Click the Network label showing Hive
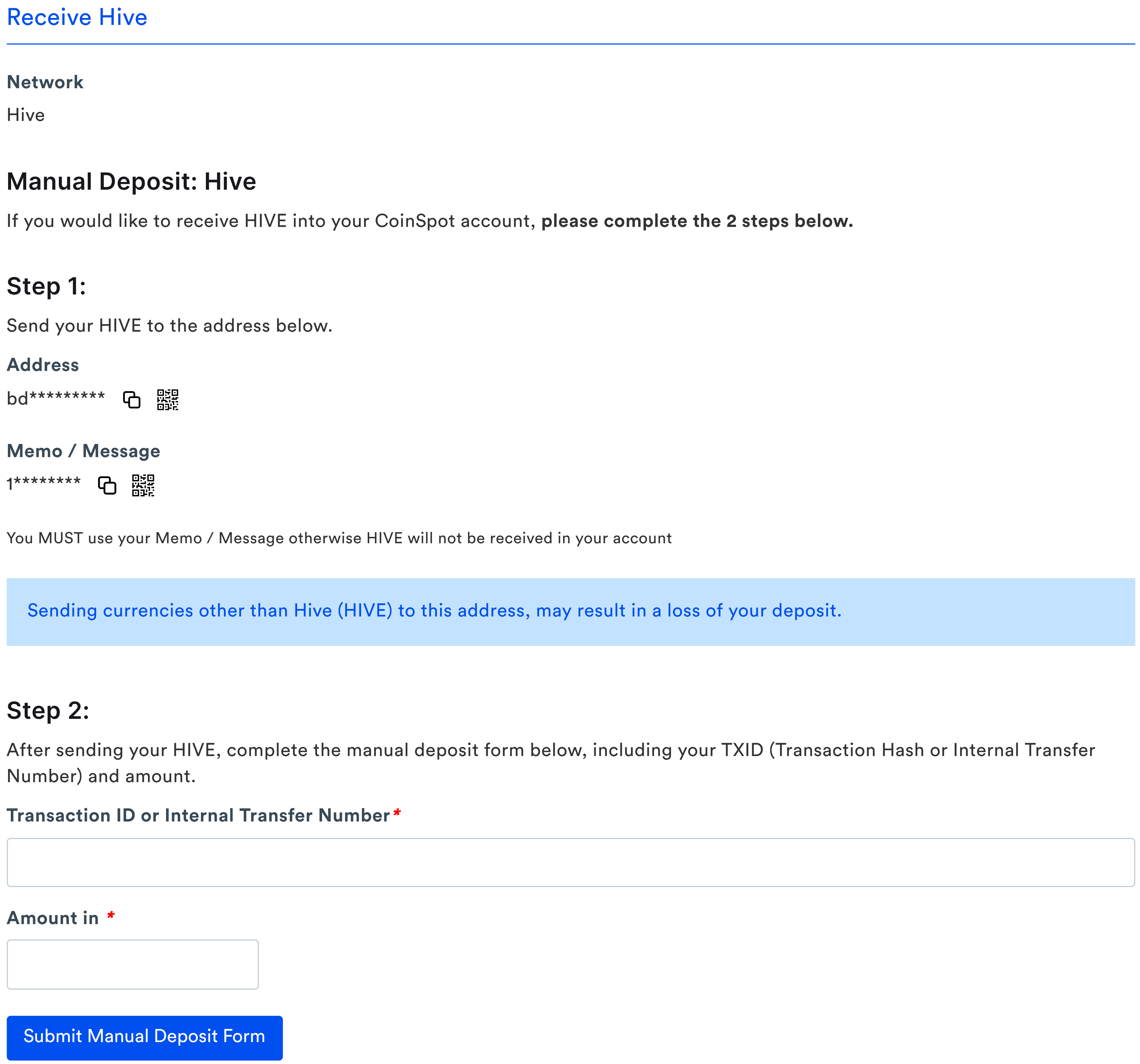Screen dimensions: 1140x1064 click(x=45, y=82)
